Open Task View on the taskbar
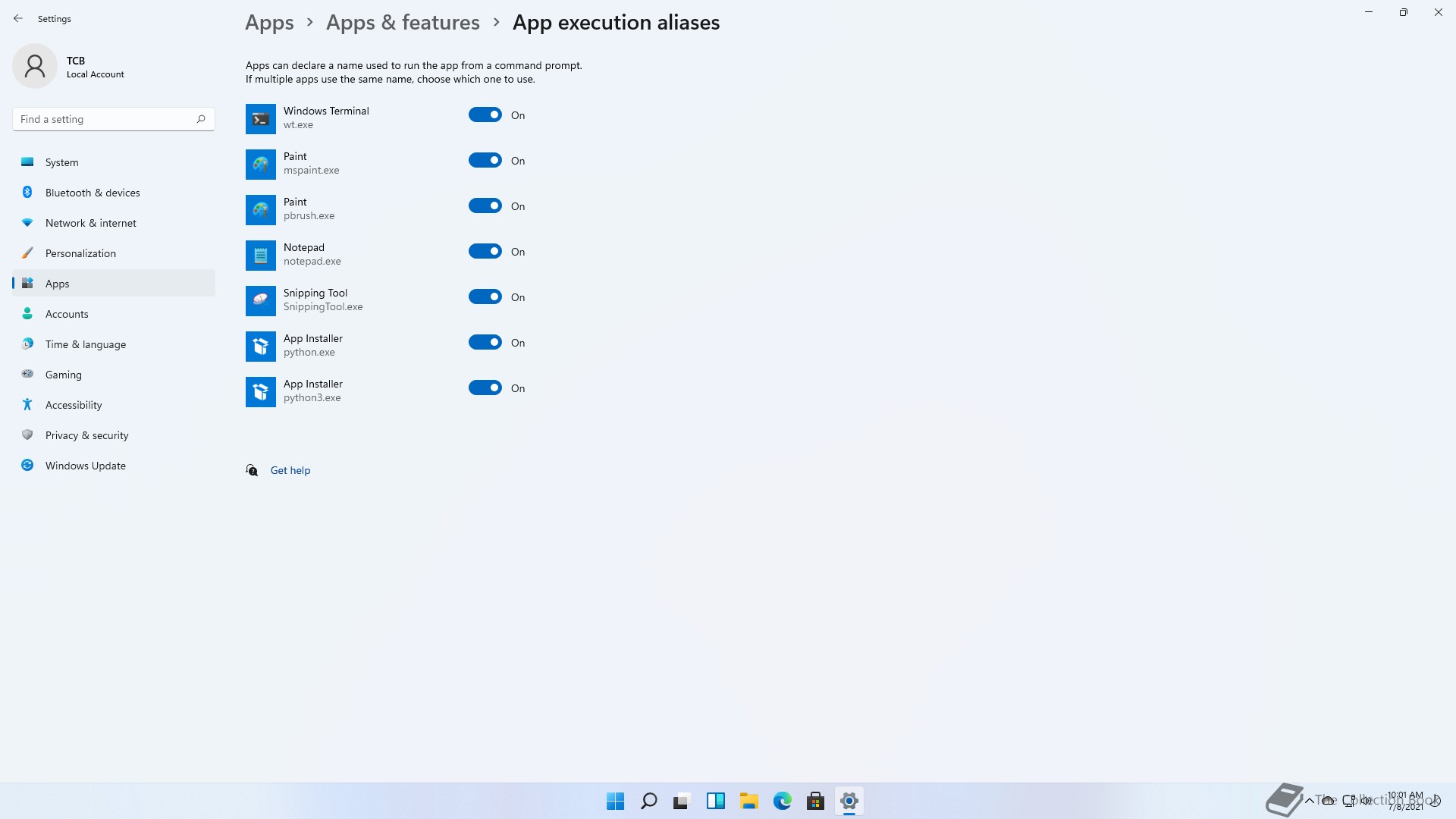Screen dimensions: 1456x819 tap(682, 801)
